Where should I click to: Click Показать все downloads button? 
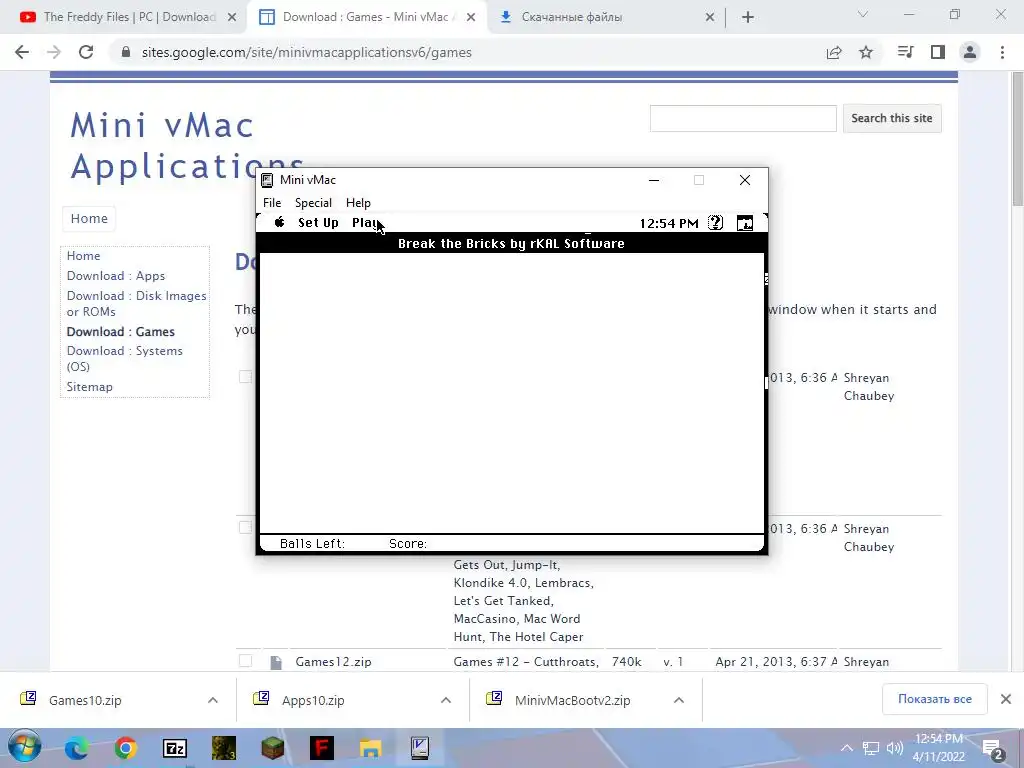[x=935, y=699]
